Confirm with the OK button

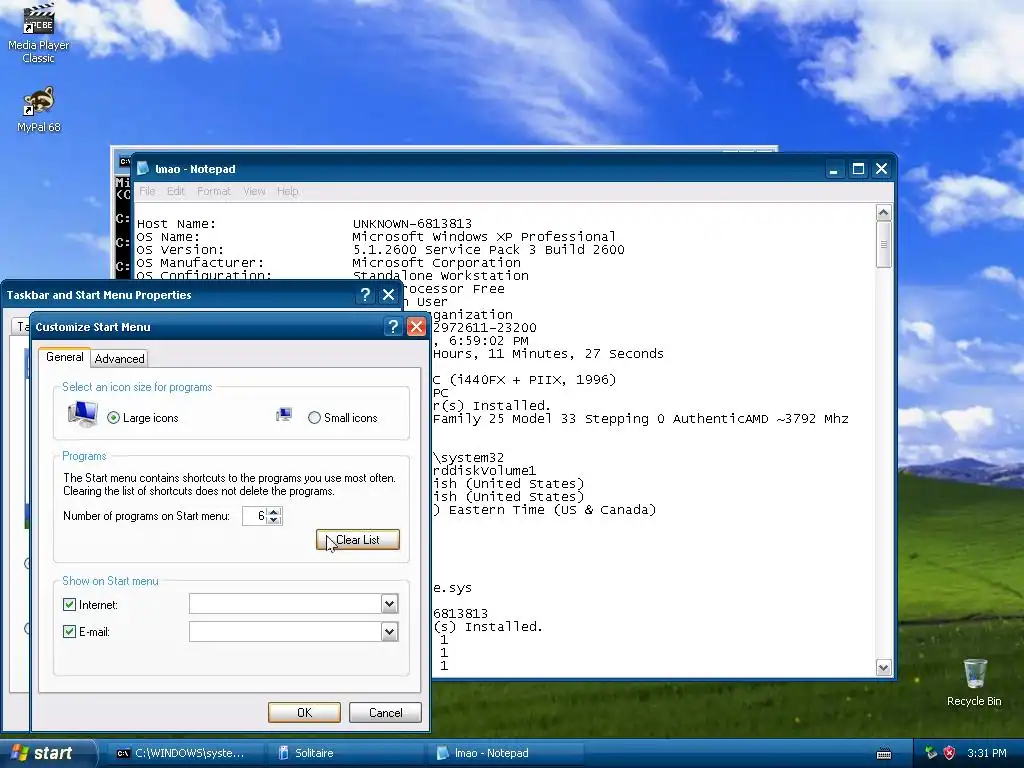coord(304,712)
